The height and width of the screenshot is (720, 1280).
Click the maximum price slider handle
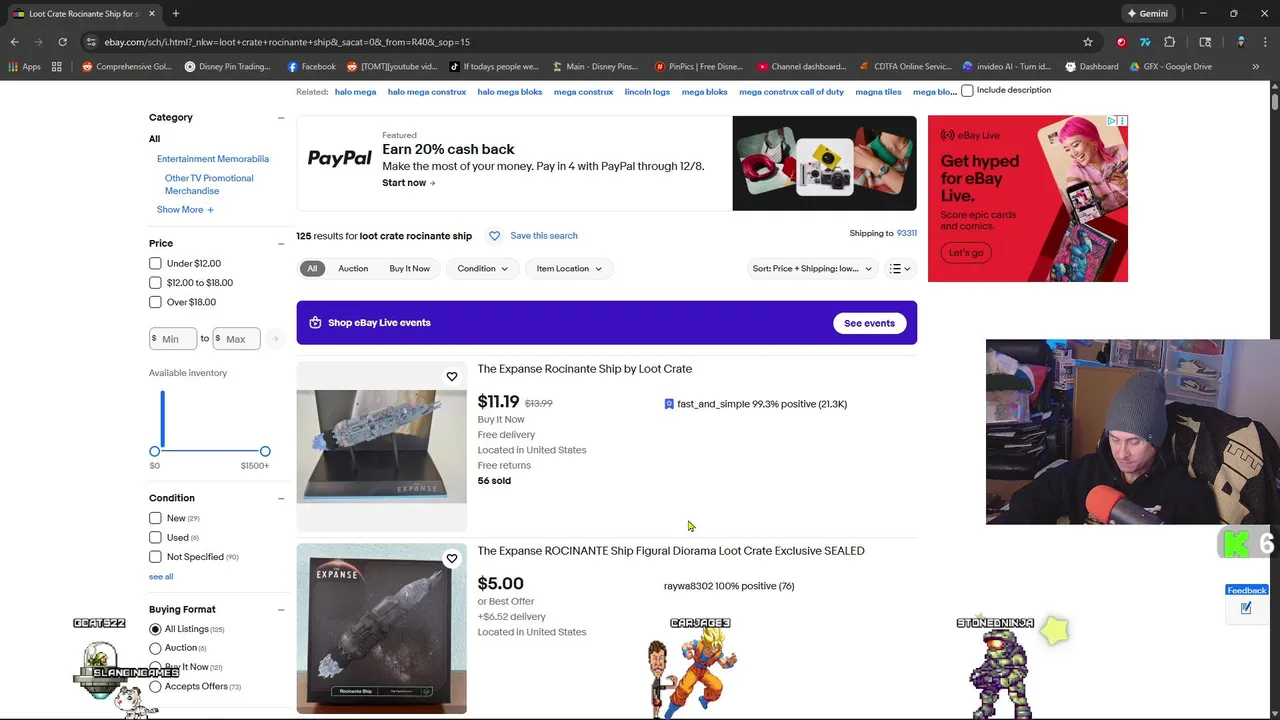pos(265,452)
